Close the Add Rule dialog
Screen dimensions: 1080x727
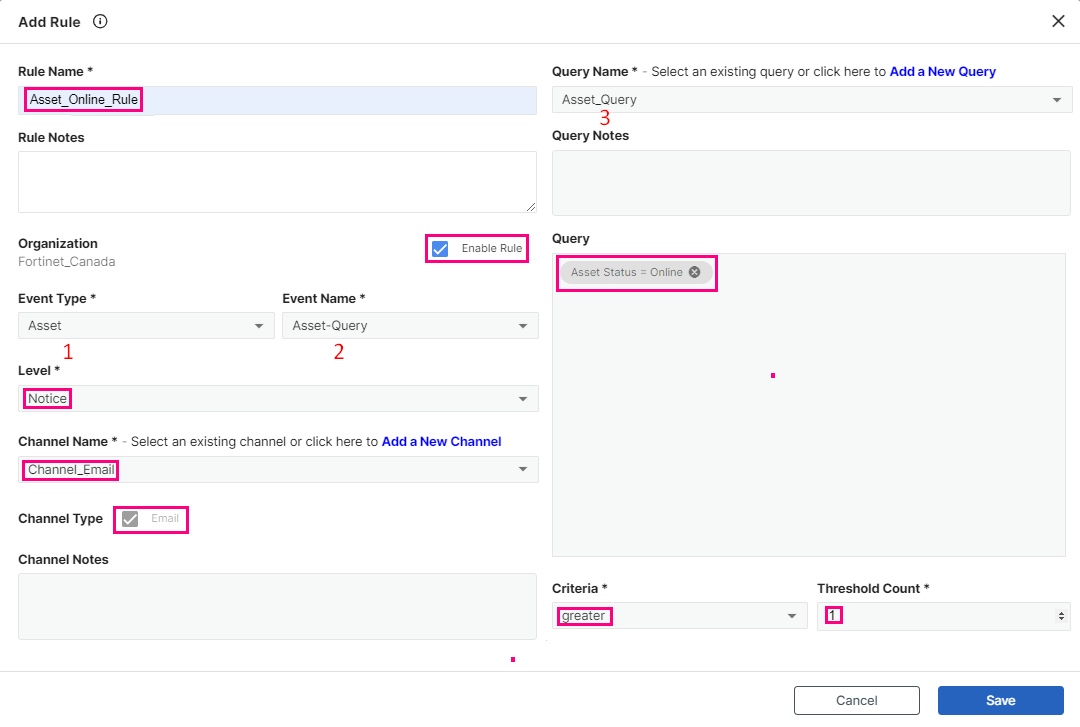1058,21
